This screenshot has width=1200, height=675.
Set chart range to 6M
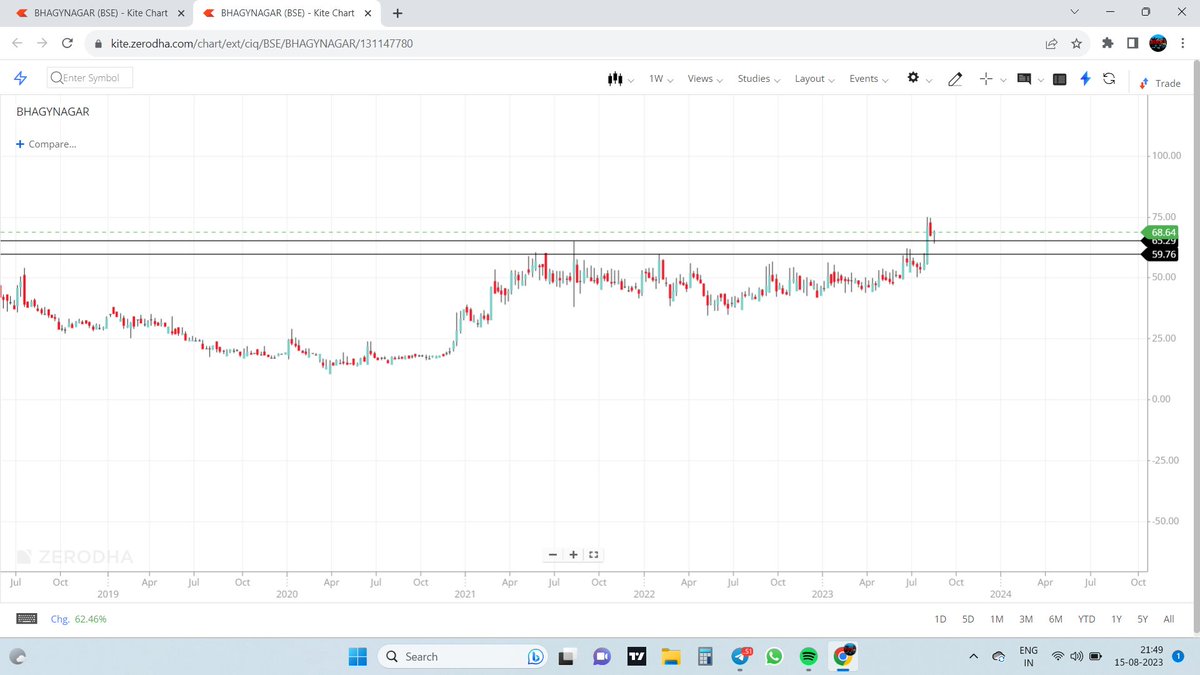pos(1055,619)
